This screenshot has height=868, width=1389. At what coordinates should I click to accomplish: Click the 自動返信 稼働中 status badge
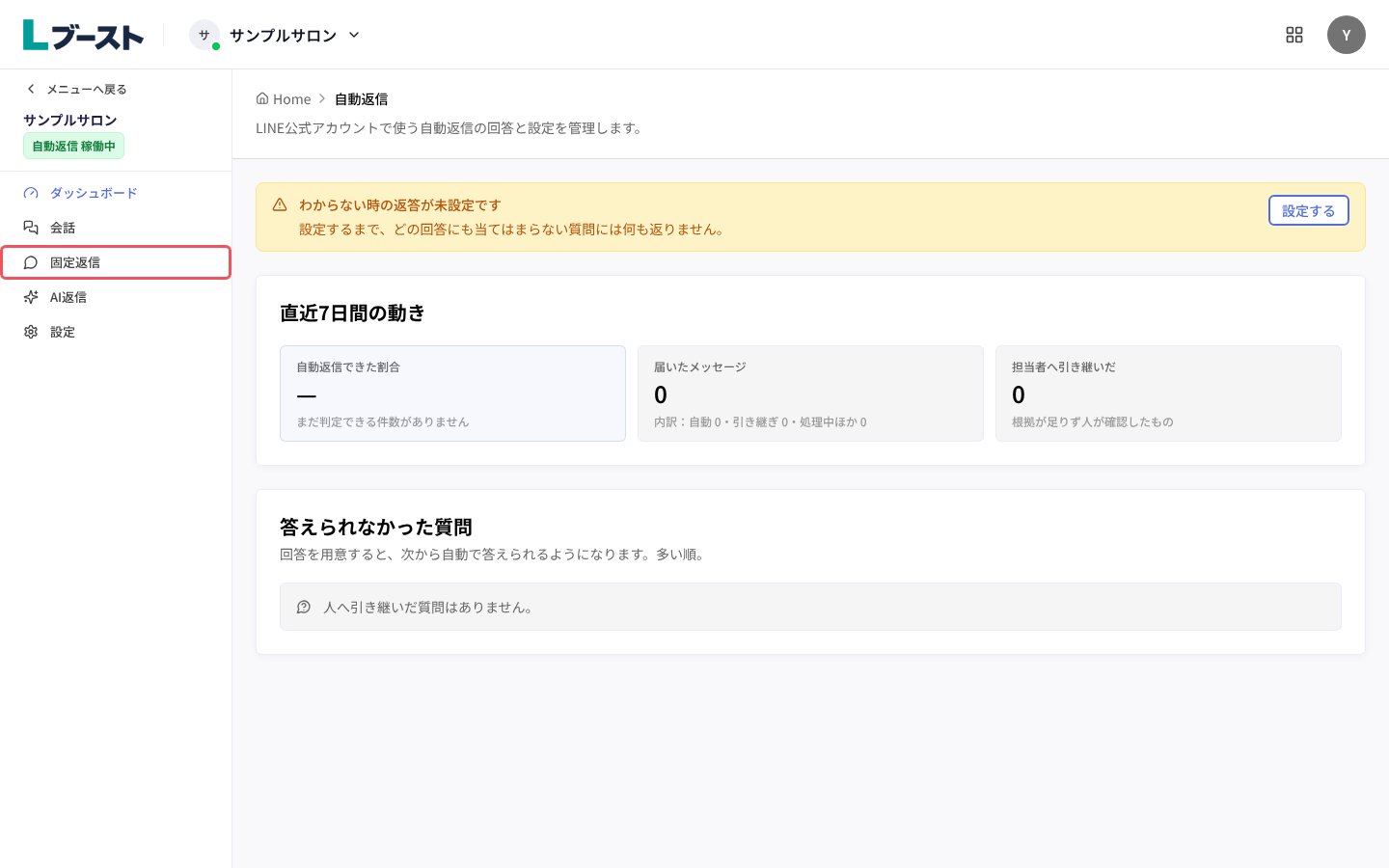pyautogui.click(x=73, y=146)
